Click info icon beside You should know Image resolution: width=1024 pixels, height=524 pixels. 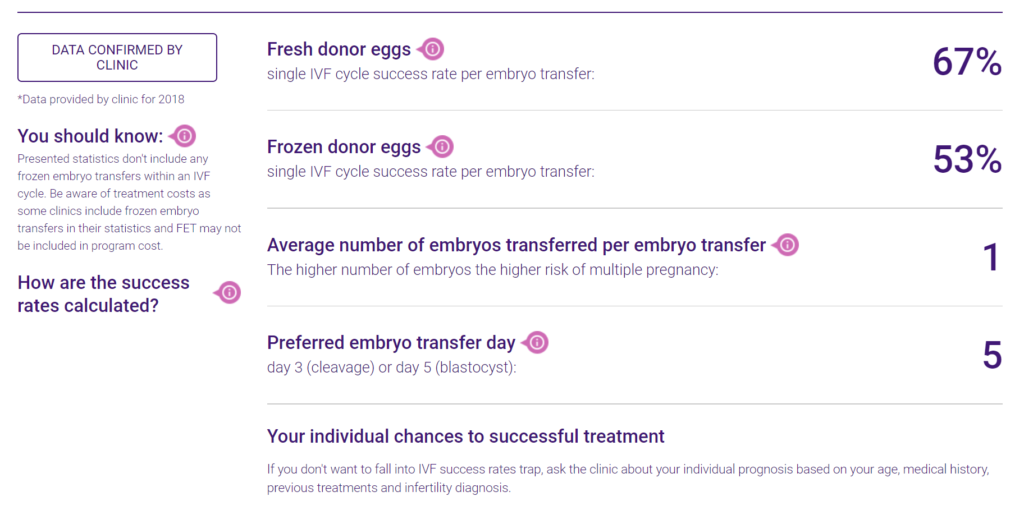pyautogui.click(x=183, y=136)
